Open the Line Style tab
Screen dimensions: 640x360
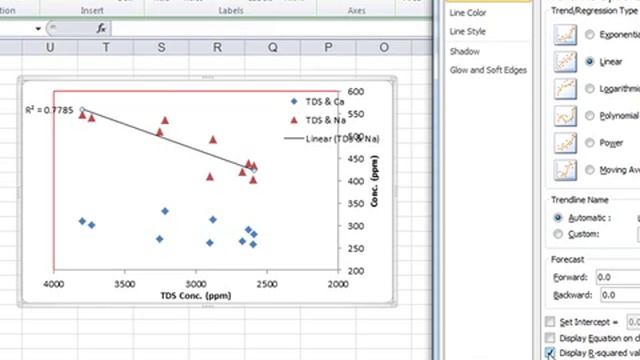pos(468,31)
